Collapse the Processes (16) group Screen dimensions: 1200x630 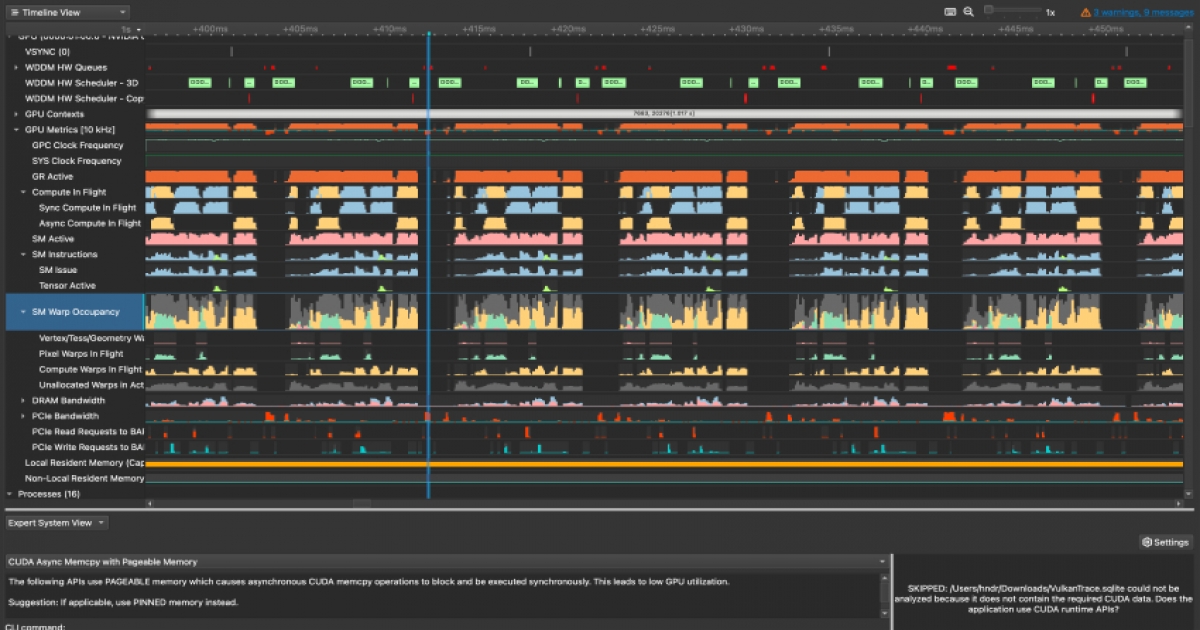(10, 494)
